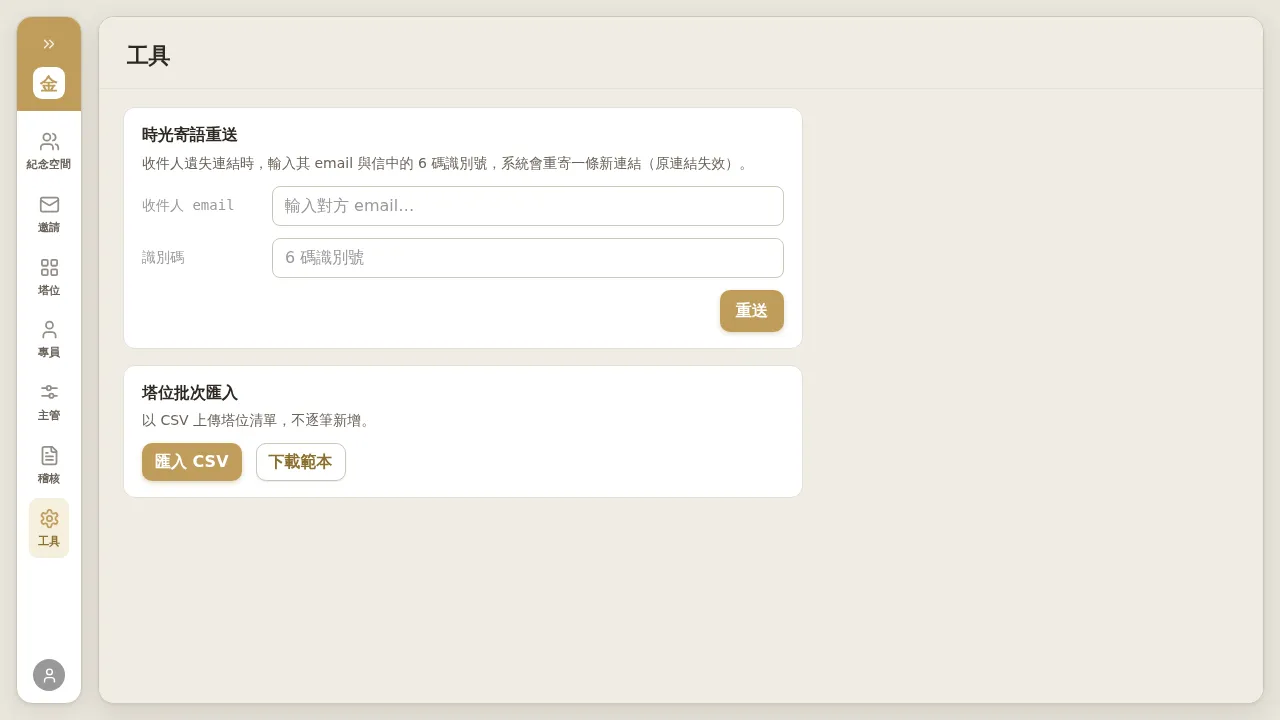Open 塔位 grid icon
The width and height of the screenshot is (1280, 720).
pyautogui.click(x=49, y=267)
